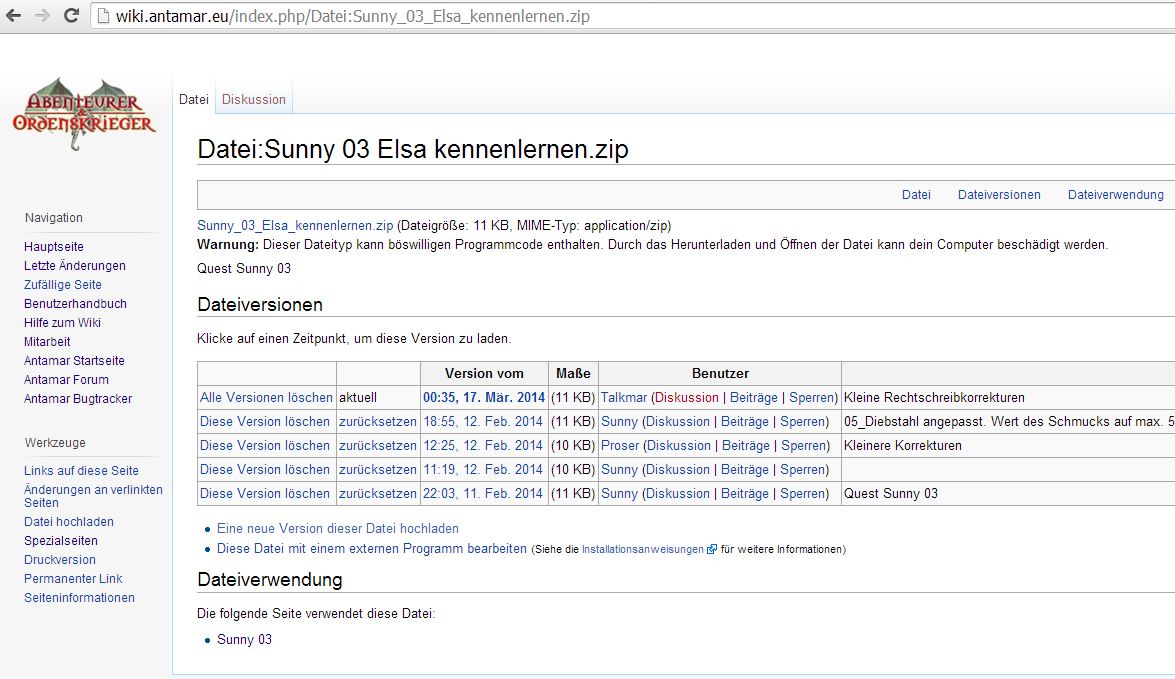Click the external link icon after Installationsanweisungen
The height and width of the screenshot is (679, 1175).
pos(712,549)
